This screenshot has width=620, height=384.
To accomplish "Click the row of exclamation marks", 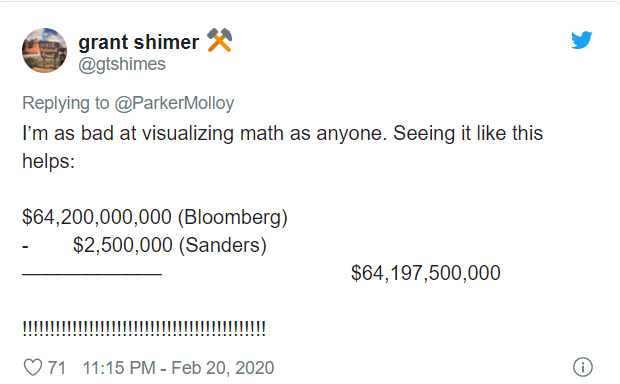I will [144, 329].
